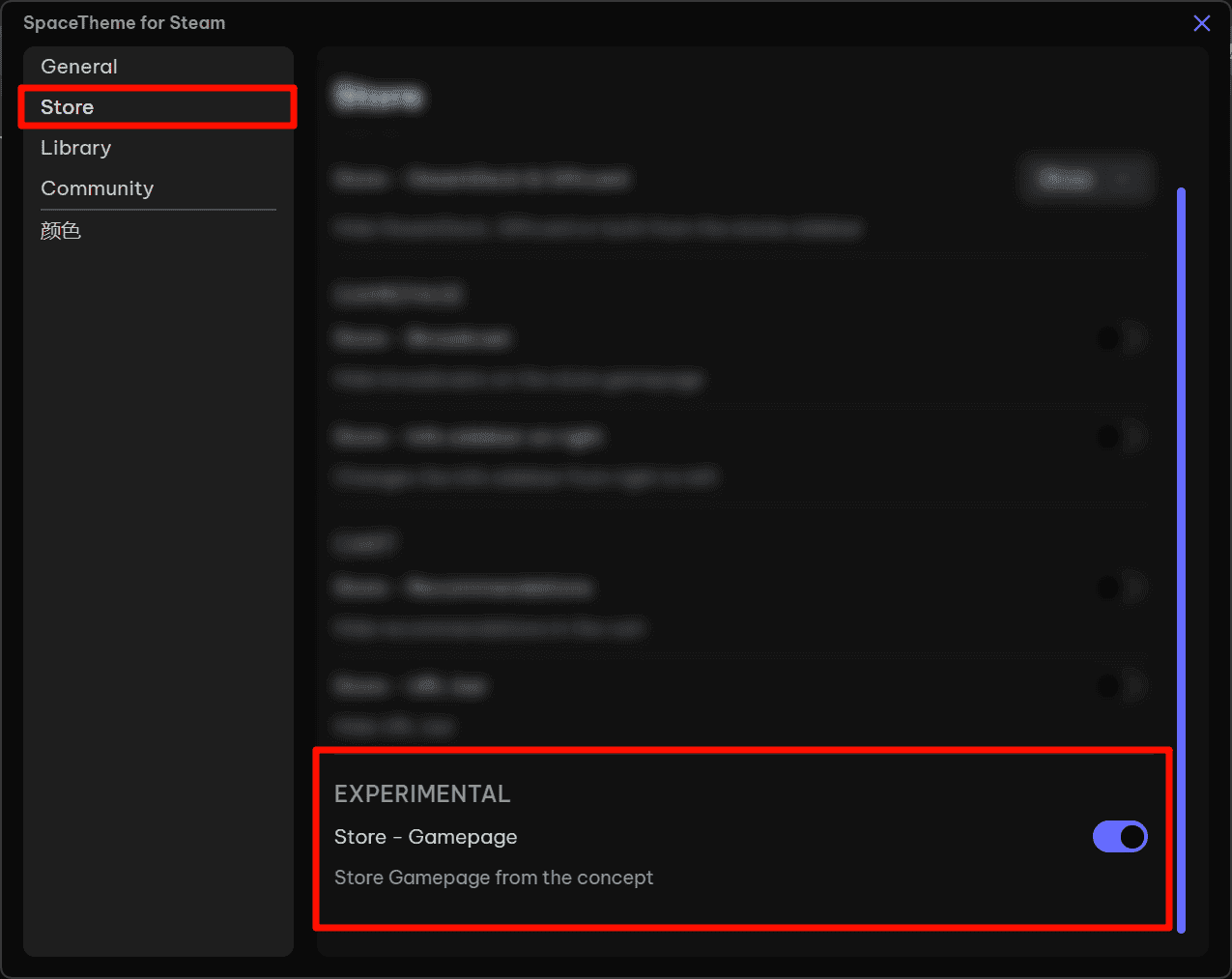1232x979 pixels.
Task: Click the arrow of the blurred Store dropdown
Action: click(1125, 179)
